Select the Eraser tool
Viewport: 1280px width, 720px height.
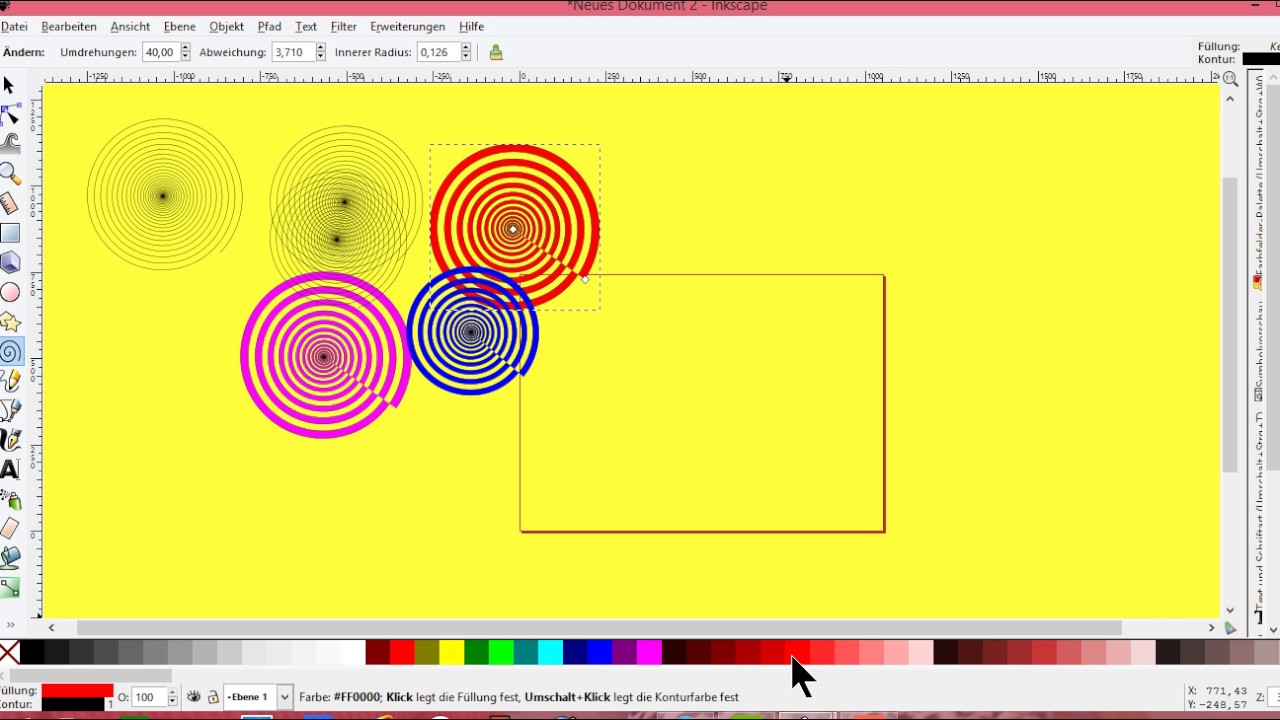point(9,528)
